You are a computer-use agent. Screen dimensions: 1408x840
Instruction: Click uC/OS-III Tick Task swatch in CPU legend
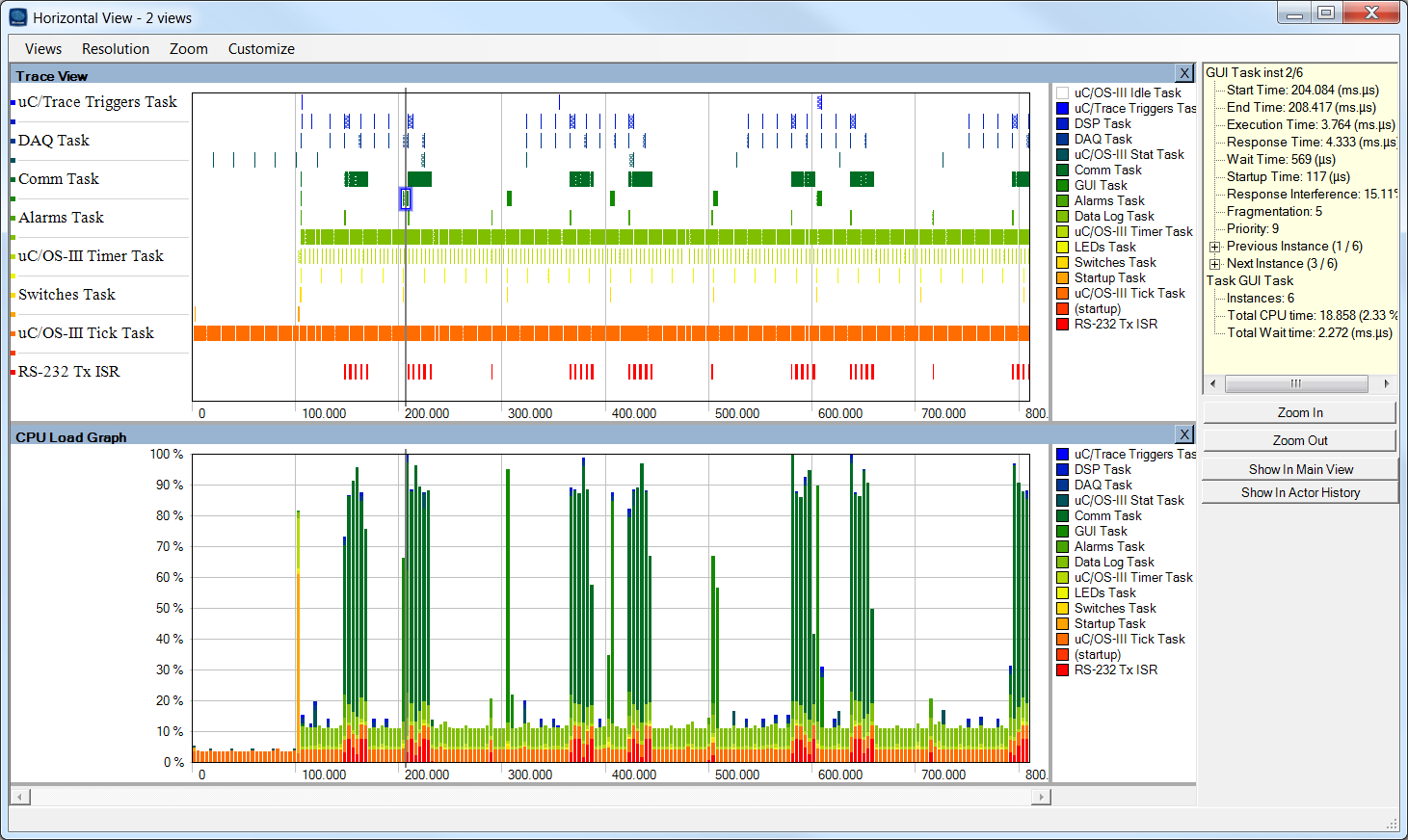(1062, 640)
